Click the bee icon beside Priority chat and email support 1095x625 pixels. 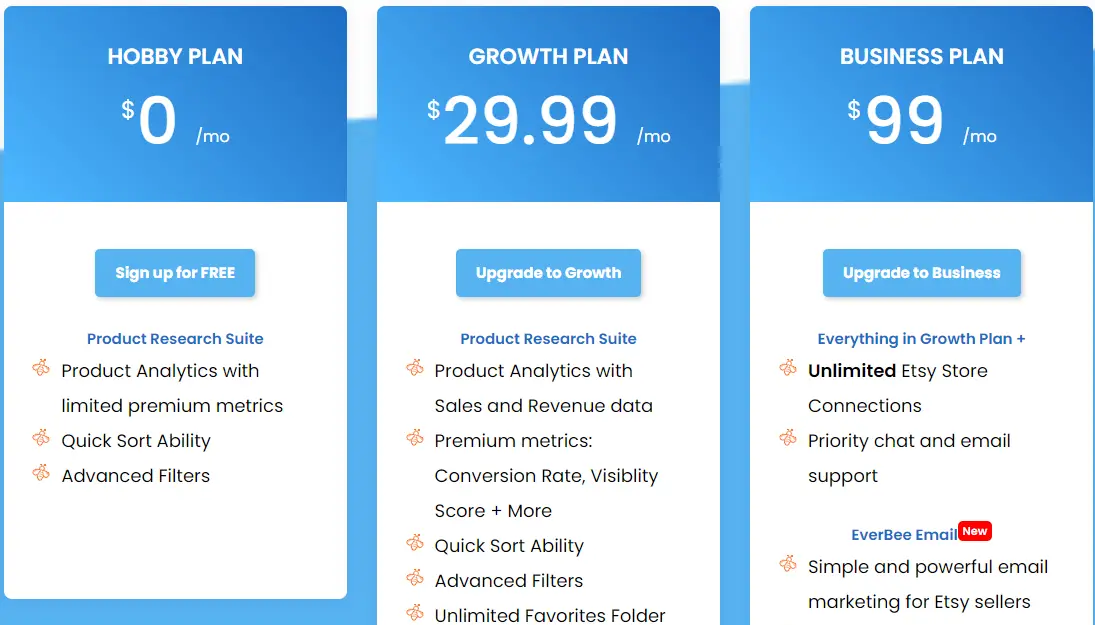point(787,440)
